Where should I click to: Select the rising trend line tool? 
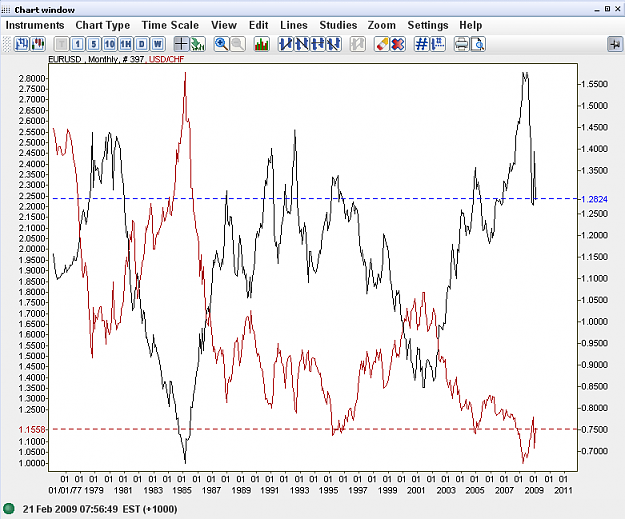tap(286, 44)
